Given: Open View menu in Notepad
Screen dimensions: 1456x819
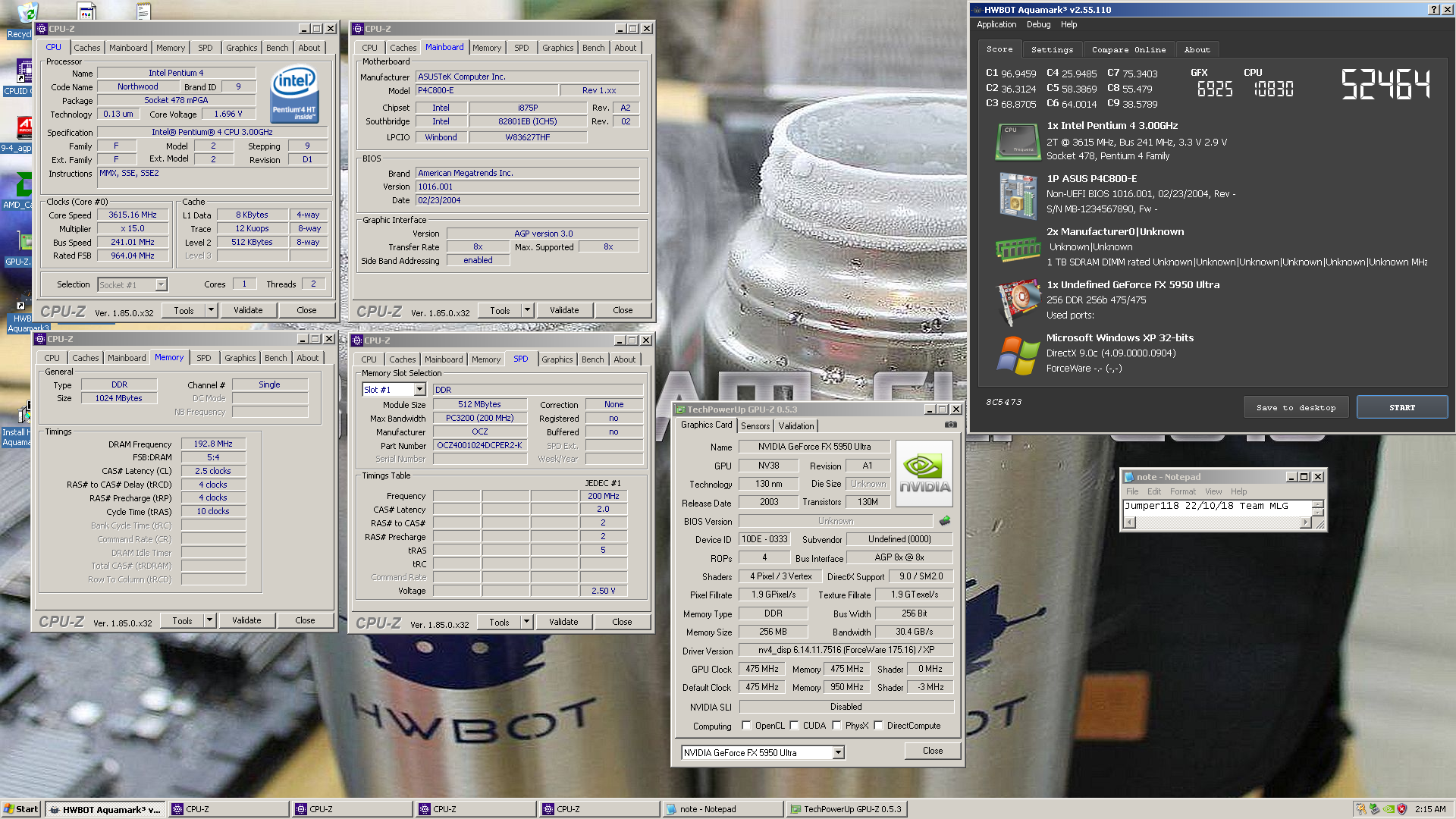Looking at the screenshot, I should click(x=1213, y=491).
